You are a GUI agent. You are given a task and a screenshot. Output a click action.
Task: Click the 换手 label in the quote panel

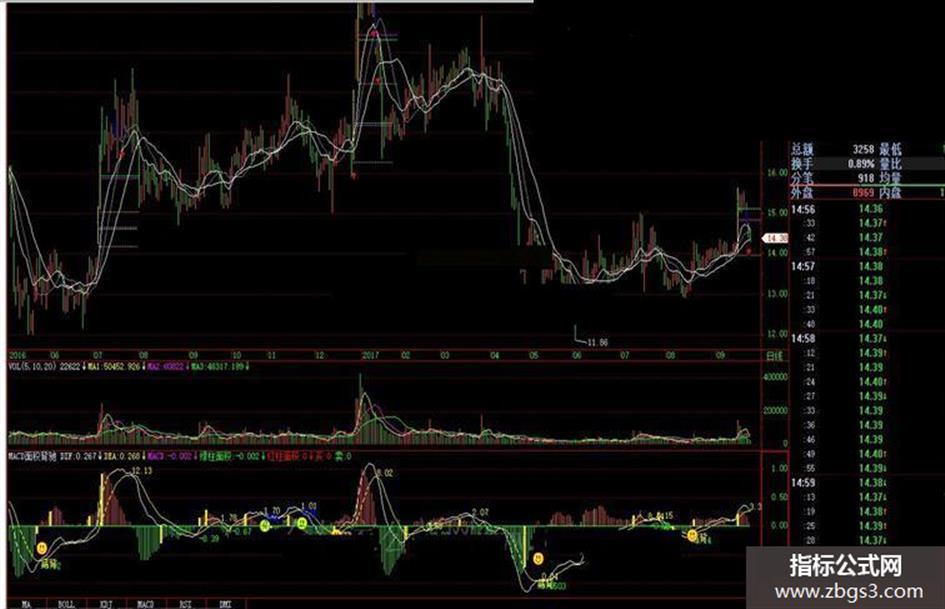(x=802, y=163)
